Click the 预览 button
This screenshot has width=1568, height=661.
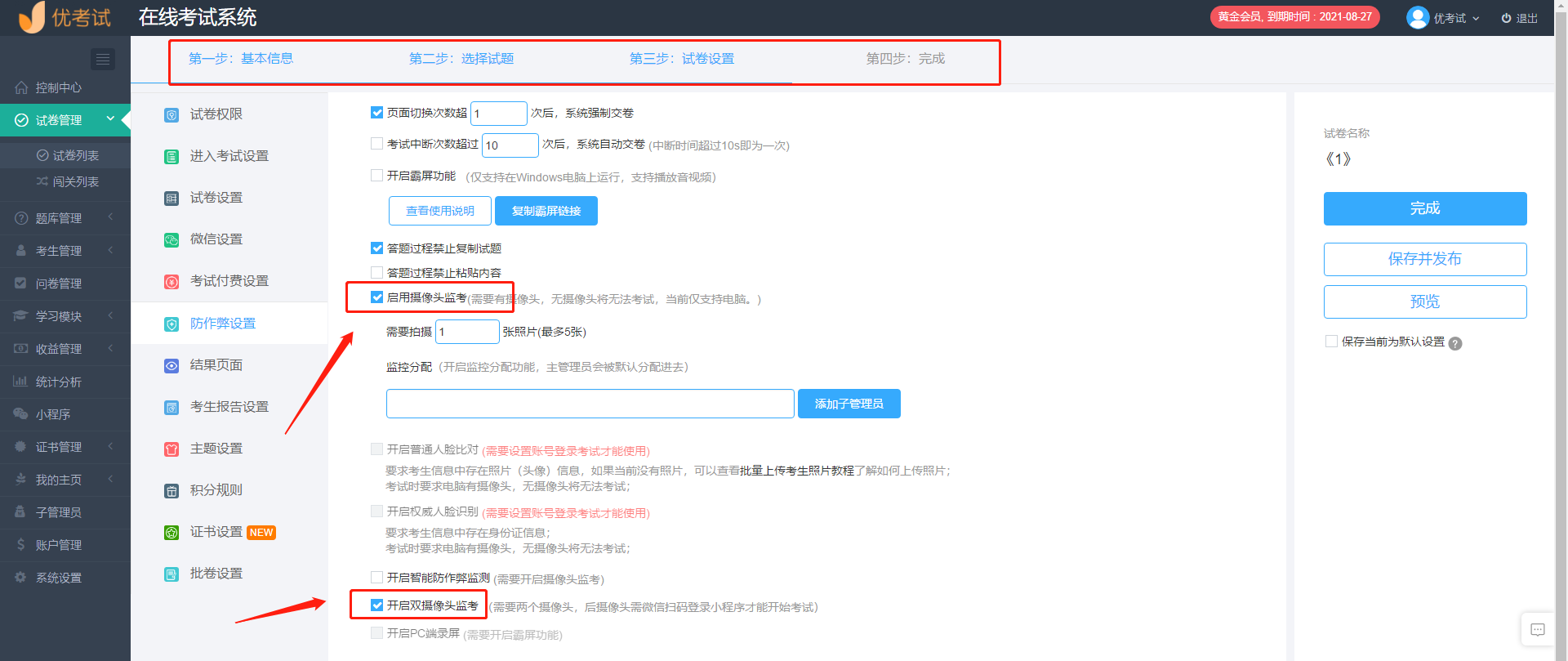pyautogui.click(x=1425, y=301)
